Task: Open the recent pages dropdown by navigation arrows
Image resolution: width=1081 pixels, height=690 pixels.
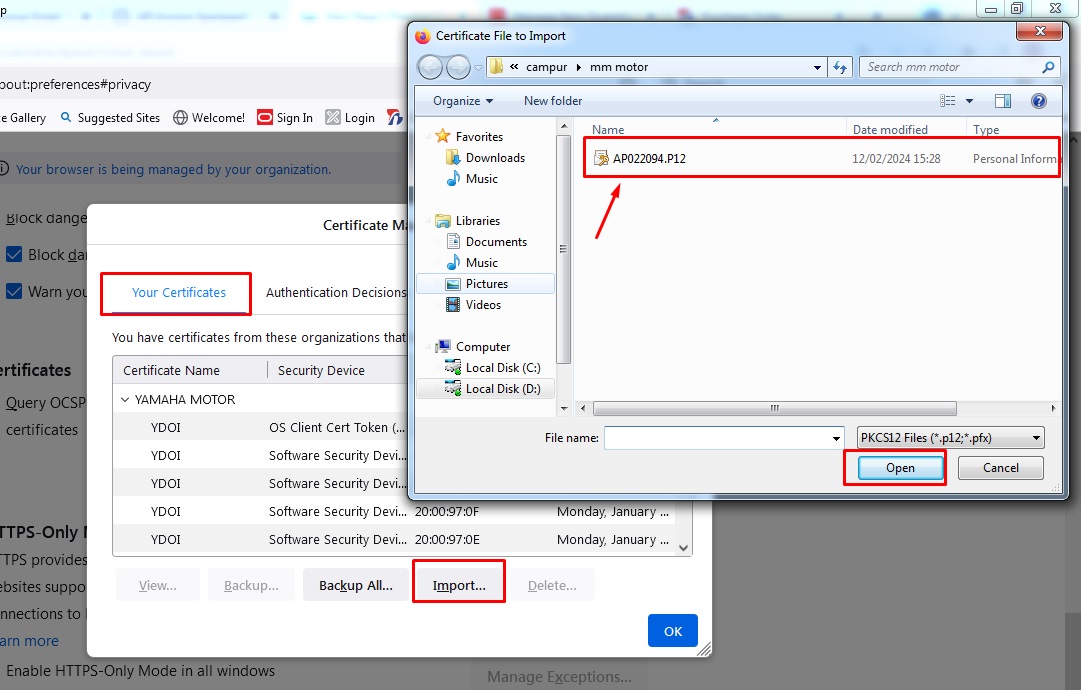Action: coord(478,68)
